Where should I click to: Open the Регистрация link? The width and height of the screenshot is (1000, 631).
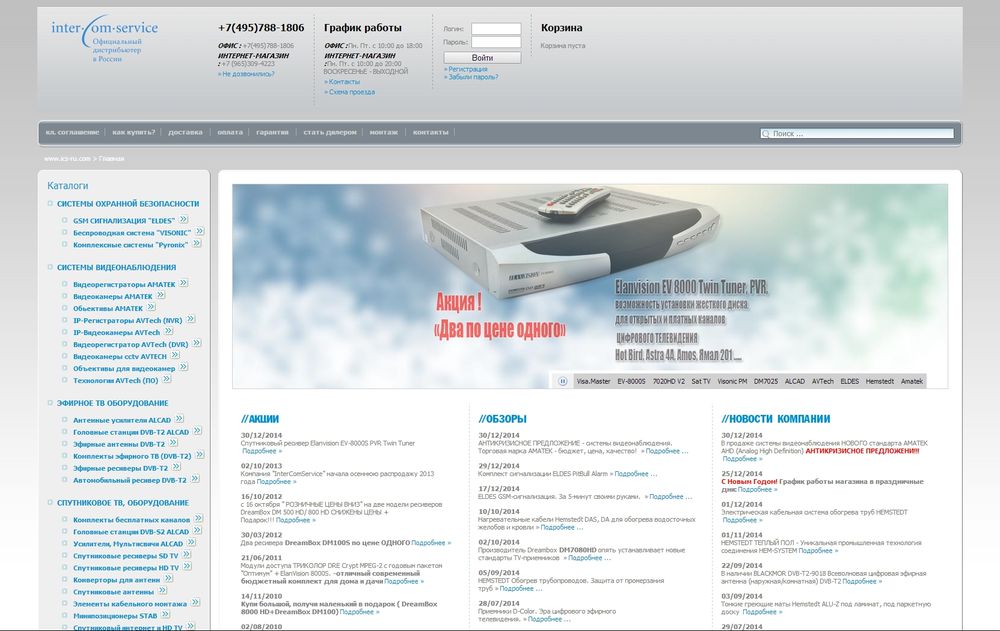click(x=466, y=69)
